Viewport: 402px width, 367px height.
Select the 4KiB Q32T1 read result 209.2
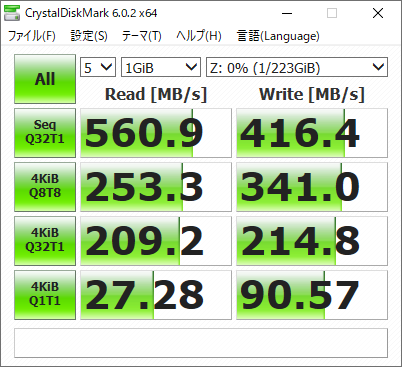tap(156, 241)
